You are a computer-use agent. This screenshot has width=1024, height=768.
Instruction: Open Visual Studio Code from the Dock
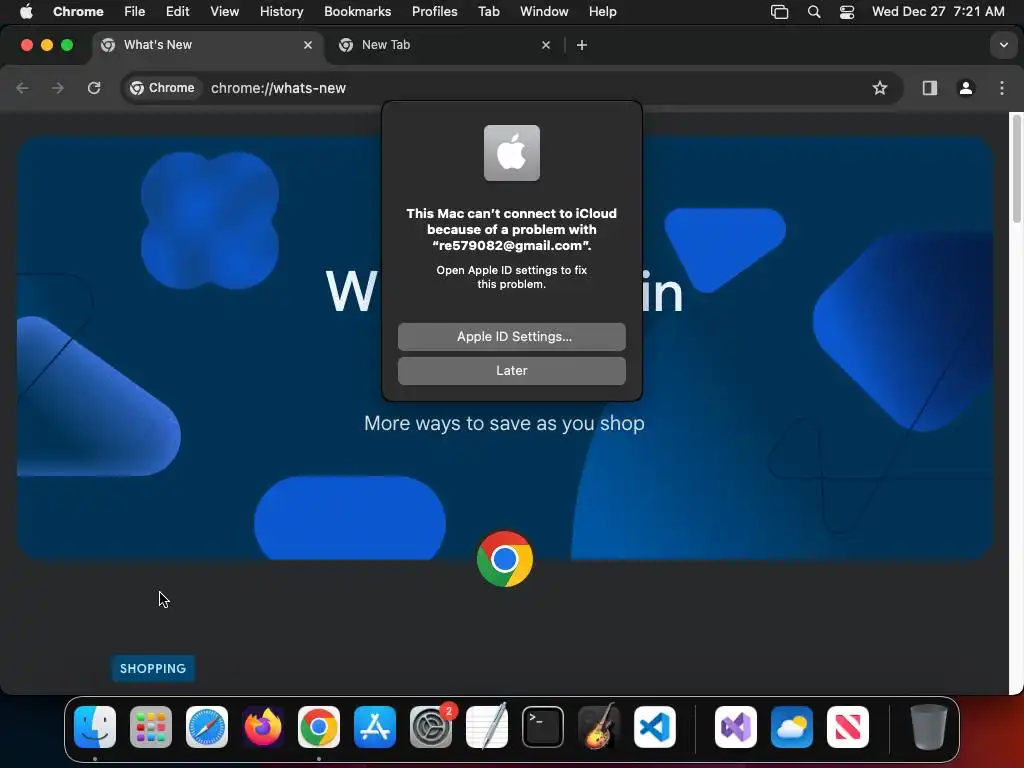(x=655, y=727)
